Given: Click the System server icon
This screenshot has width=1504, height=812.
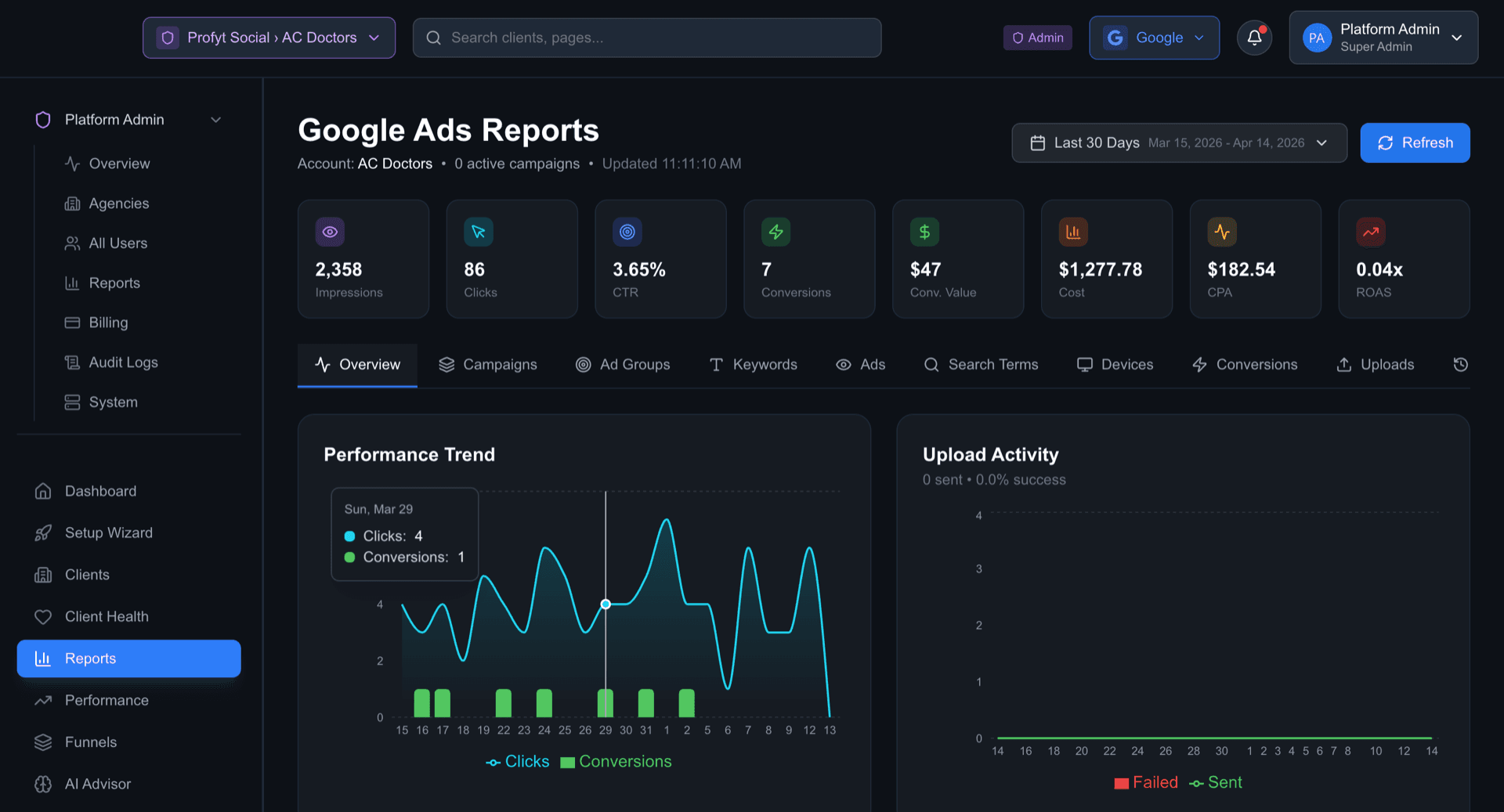Looking at the screenshot, I should [x=72, y=402].
